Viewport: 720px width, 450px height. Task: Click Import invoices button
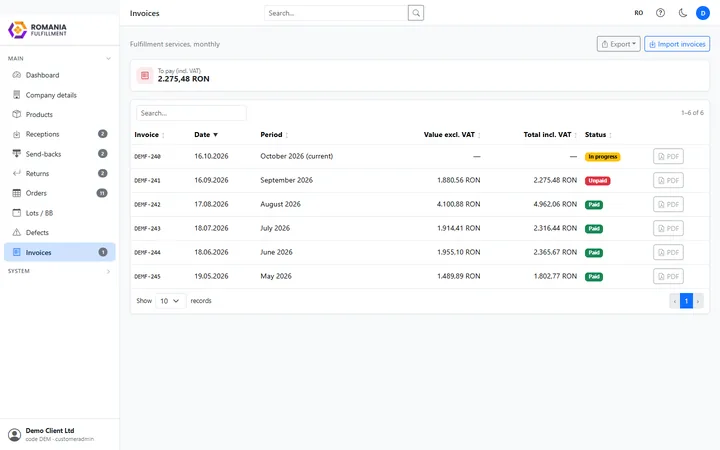click(x=677, y=44)
